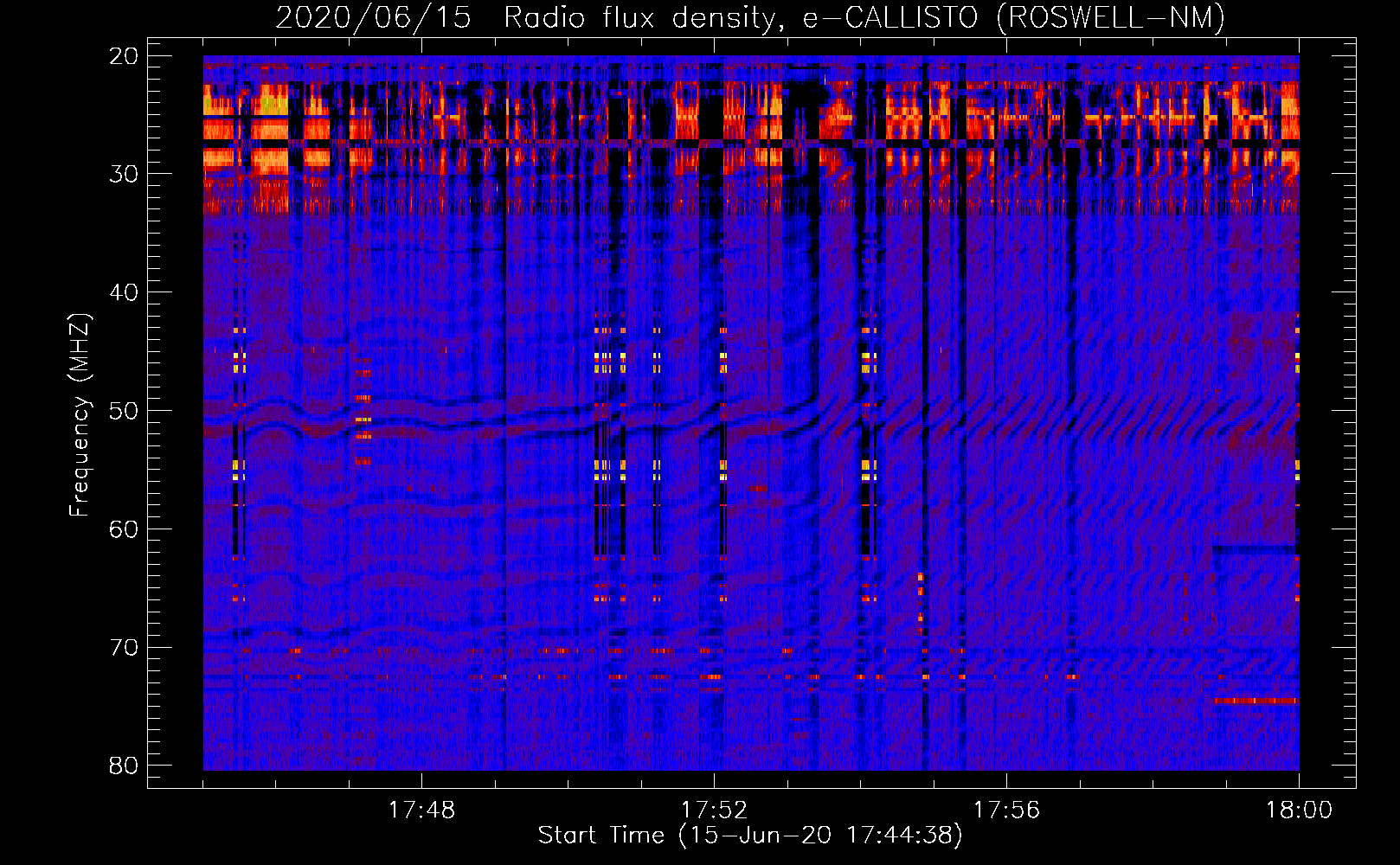Click the 20 frequency tick label
The image size is (1400, 865).
pos(124,56)
